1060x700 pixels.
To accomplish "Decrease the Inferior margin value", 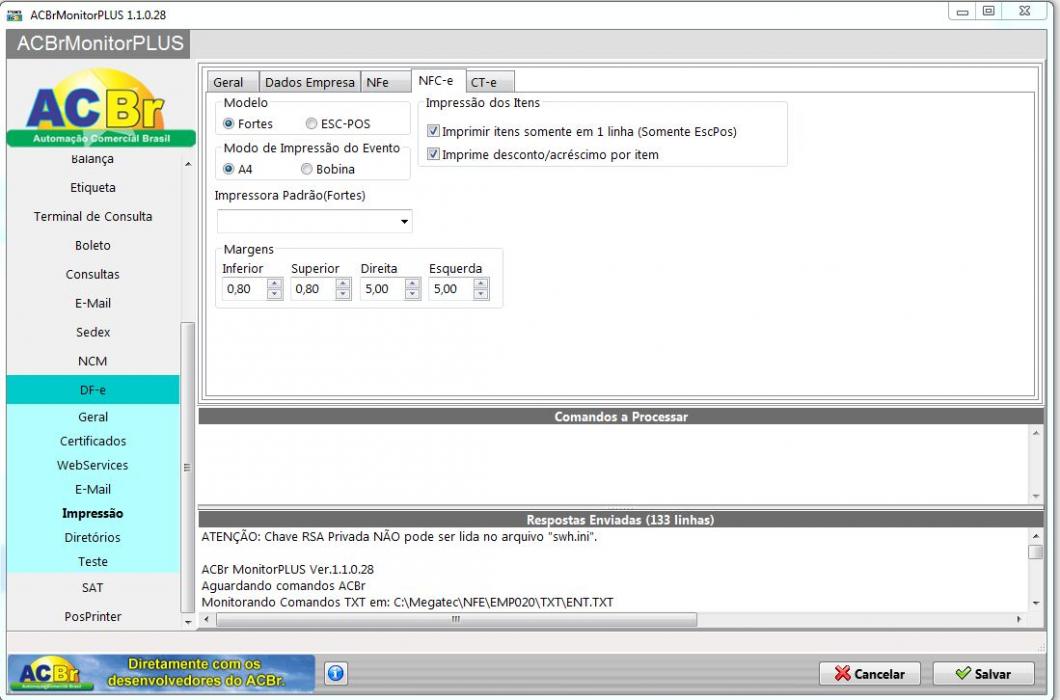I will (x=274, y=294).
